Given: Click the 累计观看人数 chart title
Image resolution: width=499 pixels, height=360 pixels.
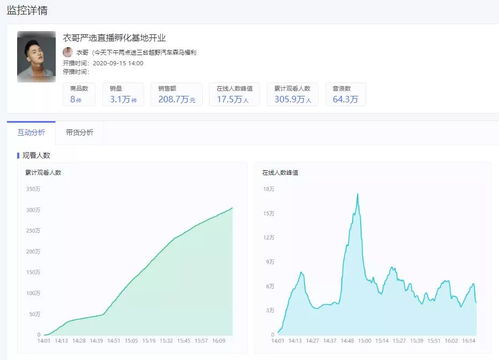Looking at the screenshot, I should [x=43, y=172].
